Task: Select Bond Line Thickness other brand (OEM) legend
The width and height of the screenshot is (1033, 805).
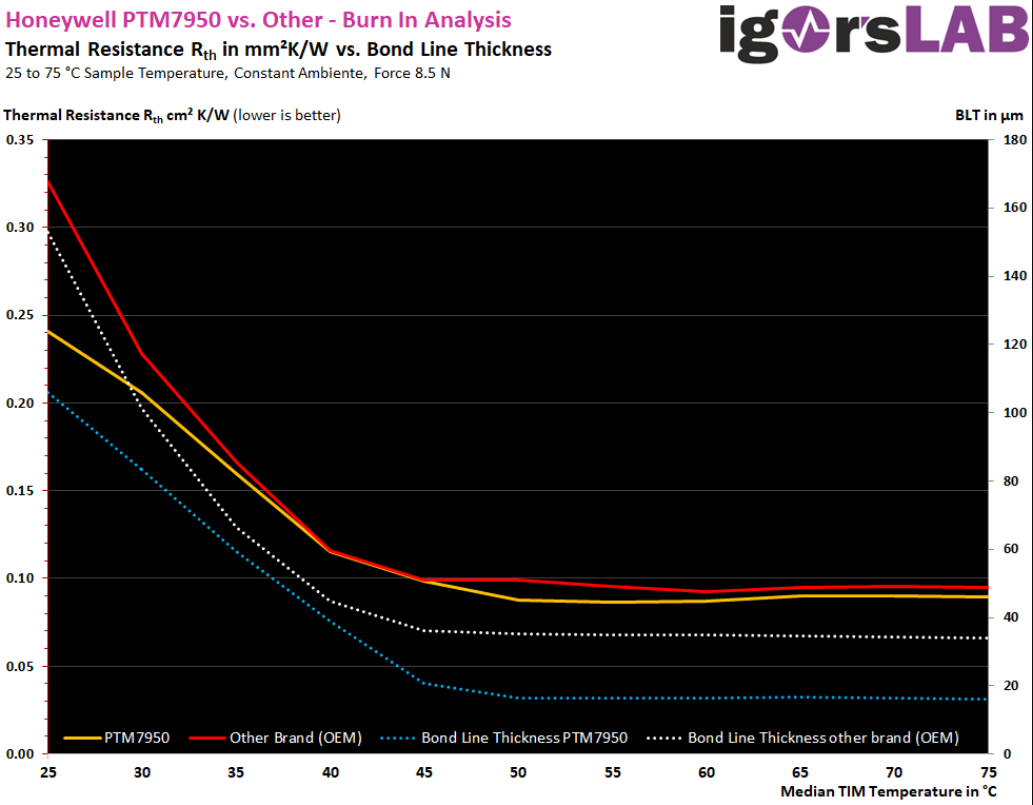Action: click(x=802, y=738)
